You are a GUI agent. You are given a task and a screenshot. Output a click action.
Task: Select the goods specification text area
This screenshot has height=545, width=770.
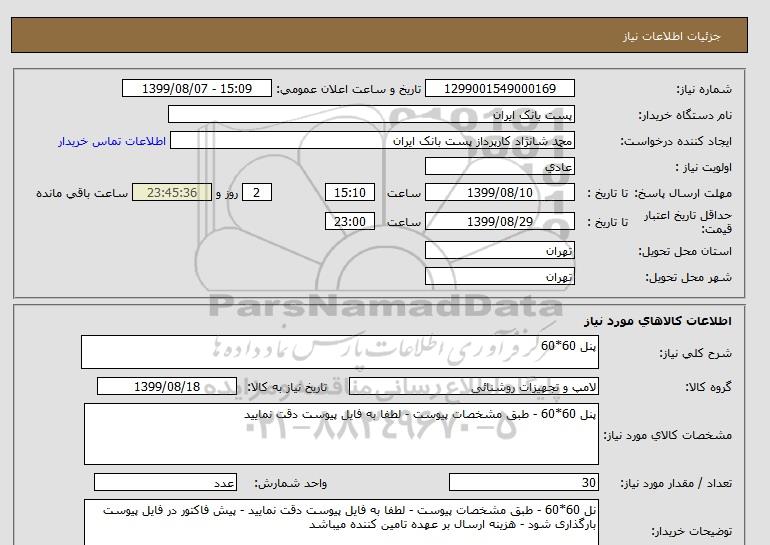click(x=341, y=434)
